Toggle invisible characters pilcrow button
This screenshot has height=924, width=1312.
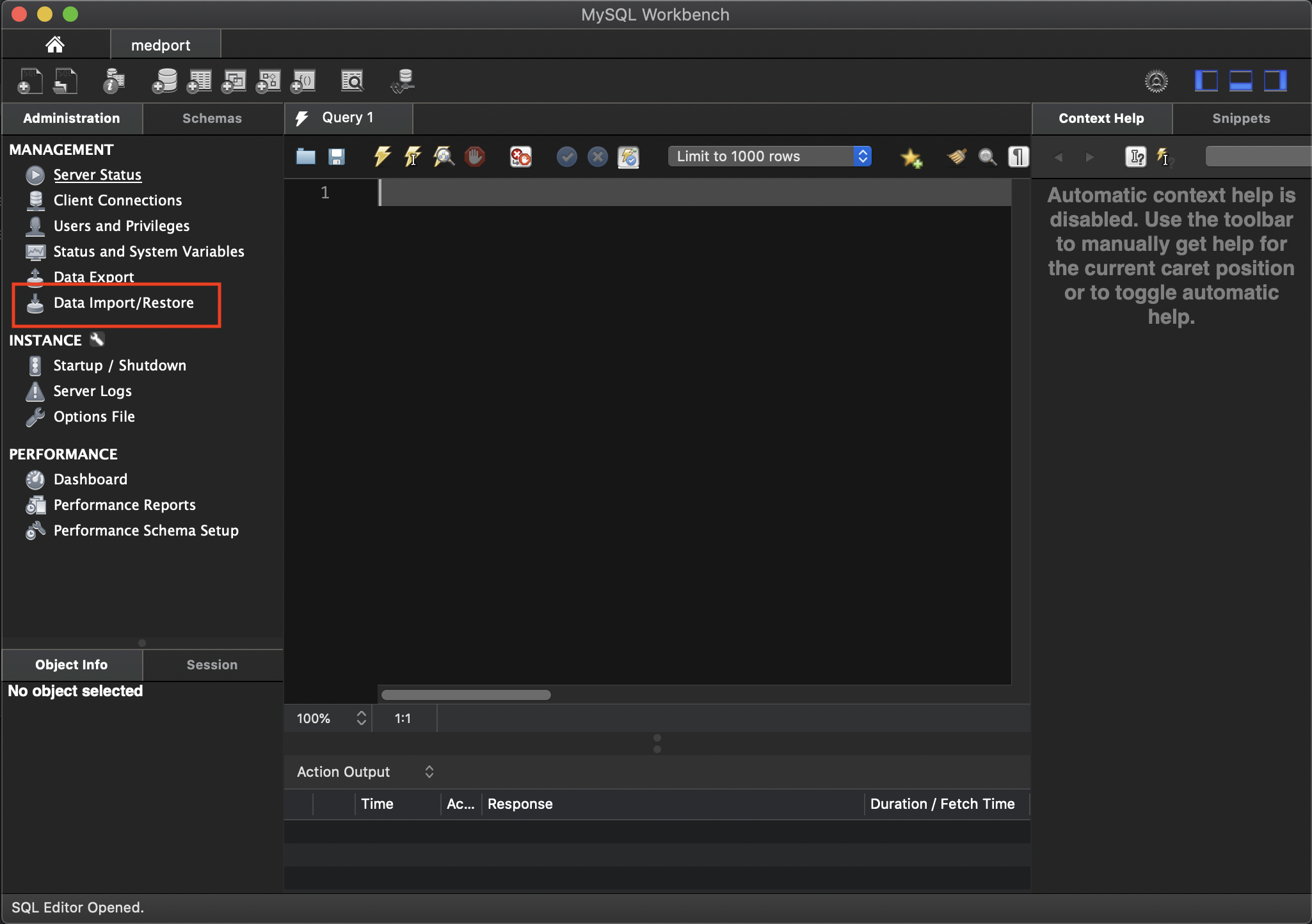(x=1018, y=157)
